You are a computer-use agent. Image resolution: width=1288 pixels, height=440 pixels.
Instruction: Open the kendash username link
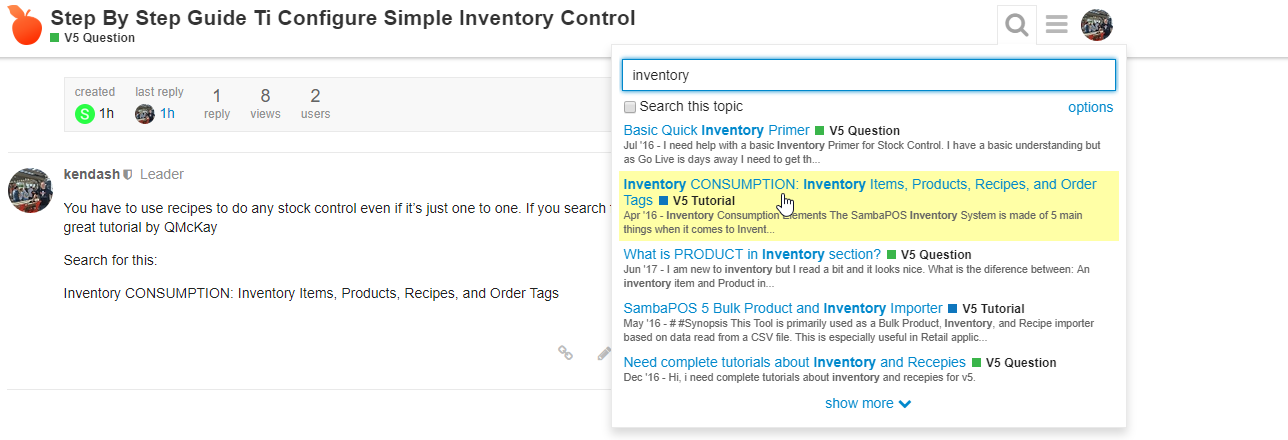click(91, 174)
